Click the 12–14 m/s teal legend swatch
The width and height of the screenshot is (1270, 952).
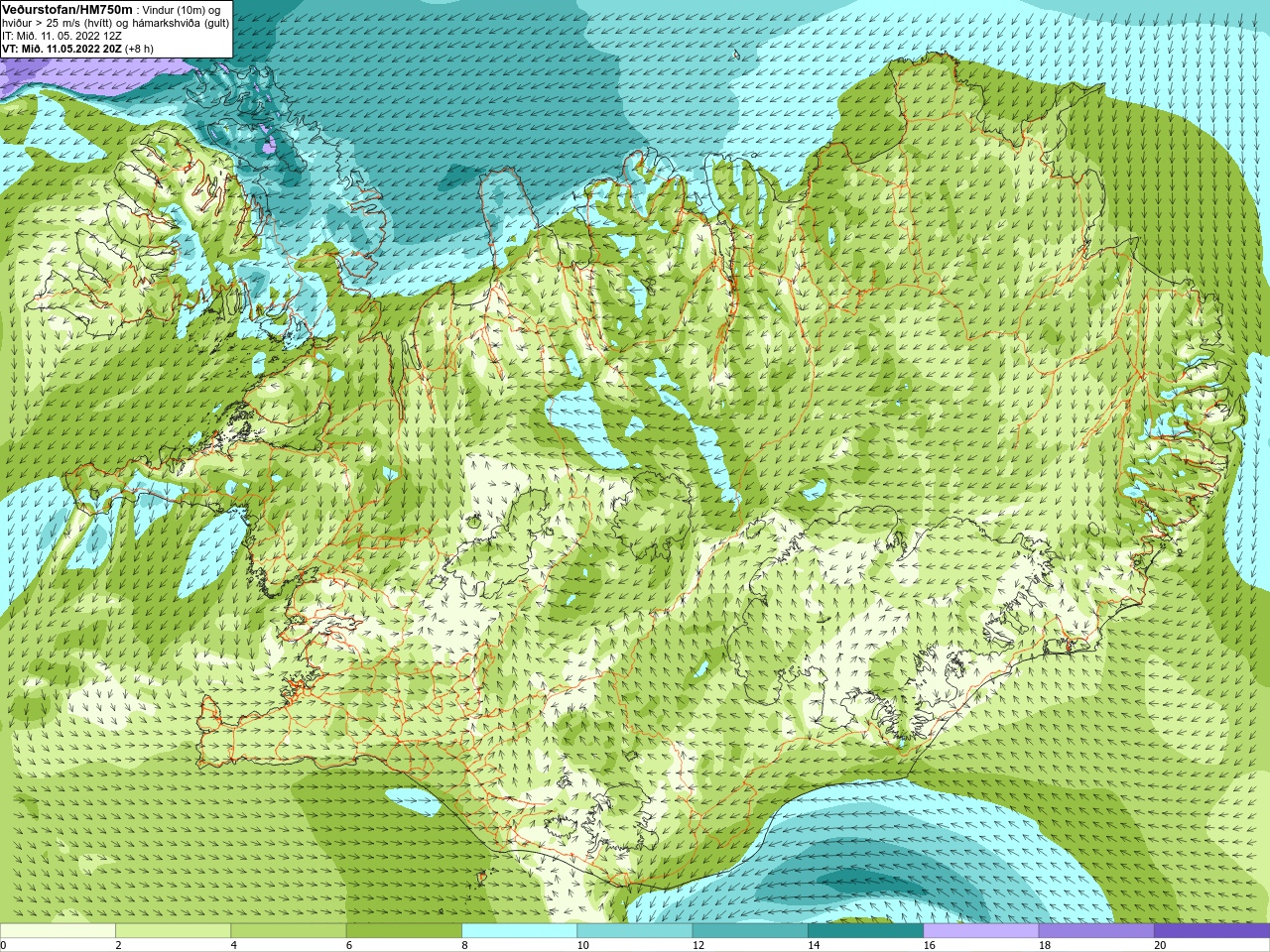coord(750,931)
